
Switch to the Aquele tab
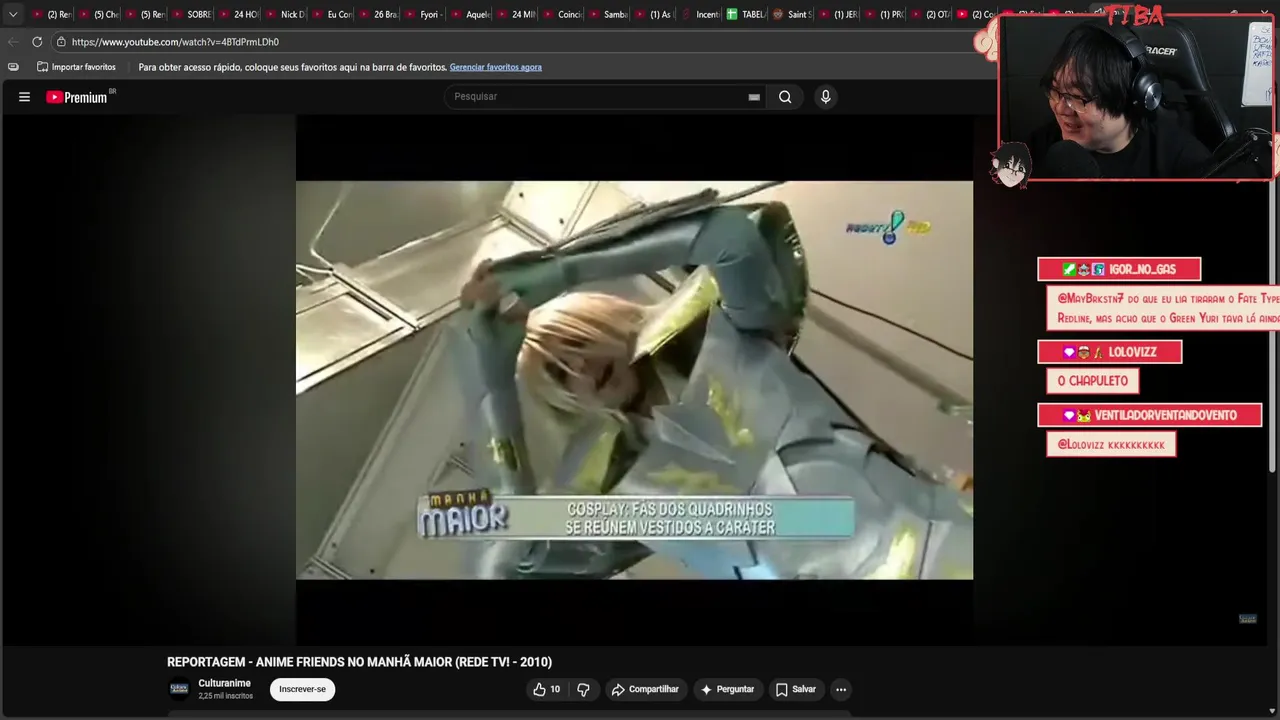pyautogui.click(x=470, y=14)
